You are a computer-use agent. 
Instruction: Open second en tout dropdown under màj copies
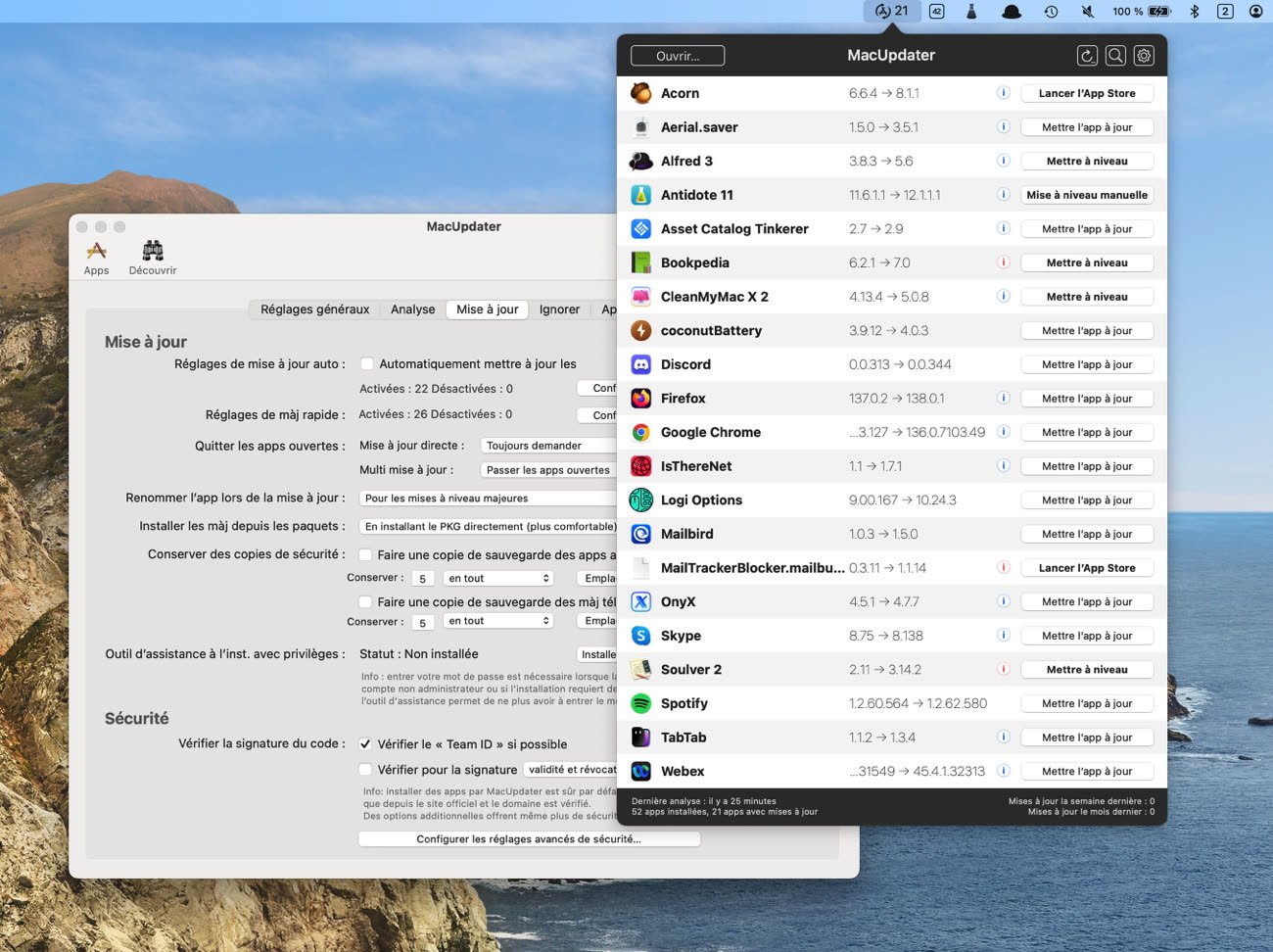point(499,621)
